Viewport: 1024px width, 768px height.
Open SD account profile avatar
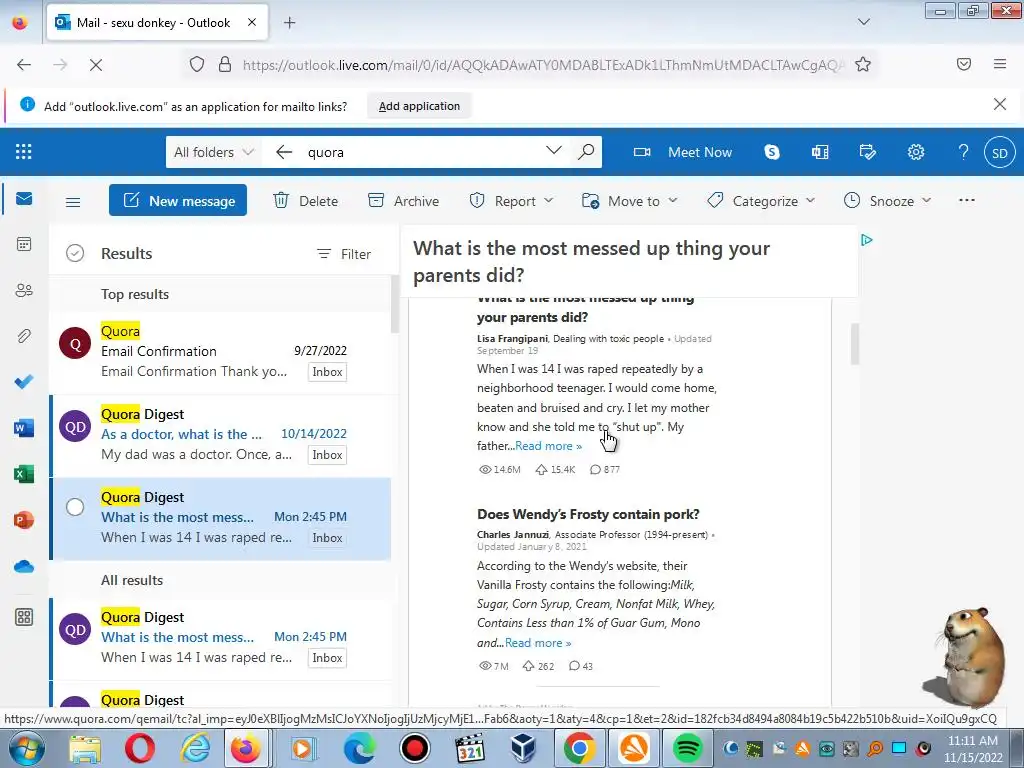click(1000, 152)
